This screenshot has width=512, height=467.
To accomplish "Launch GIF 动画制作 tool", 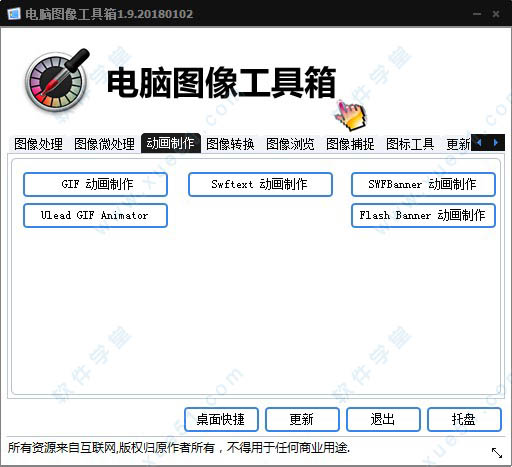I will coord(95,184).
